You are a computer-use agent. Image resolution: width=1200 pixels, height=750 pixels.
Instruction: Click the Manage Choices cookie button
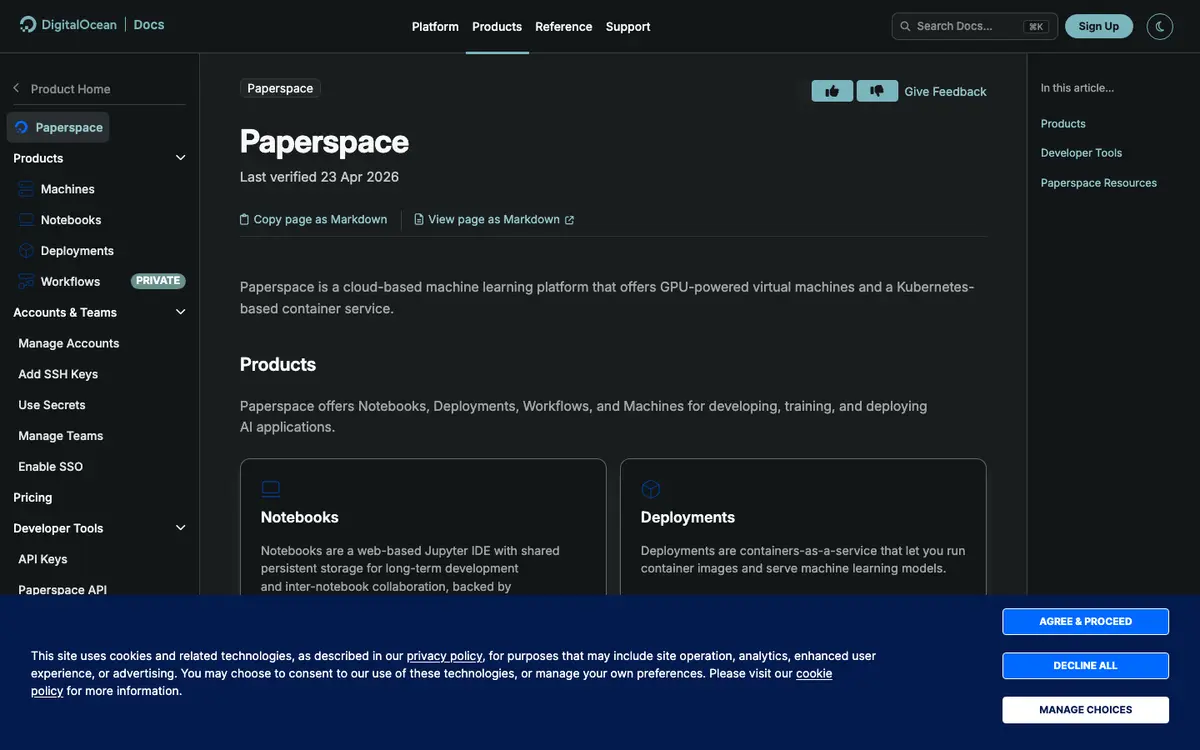pyautogui.click(x=1086, y=710)
